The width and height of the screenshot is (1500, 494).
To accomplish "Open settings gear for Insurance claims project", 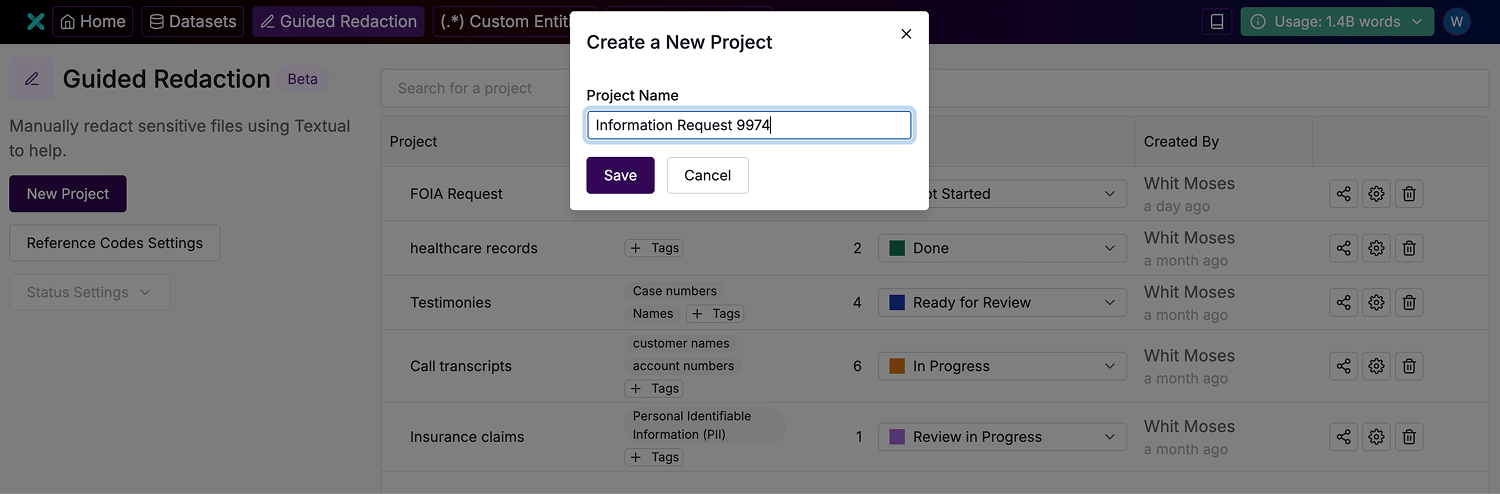I will coord(1376,437).
